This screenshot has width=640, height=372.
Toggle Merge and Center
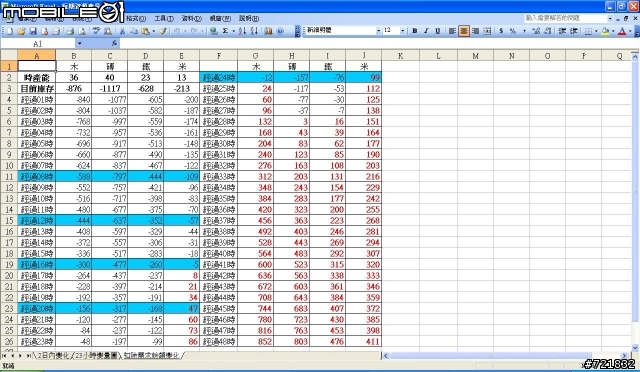[487, 31]
